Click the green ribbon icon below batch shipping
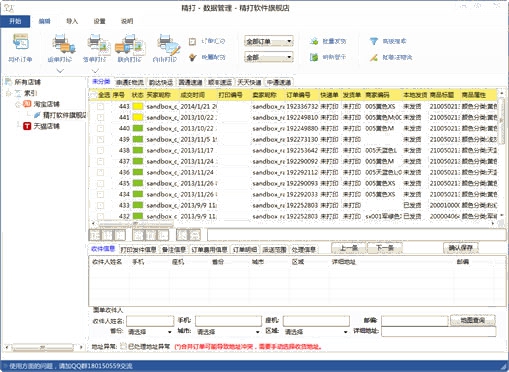The image size is (509, 372). tap(314, 57)
